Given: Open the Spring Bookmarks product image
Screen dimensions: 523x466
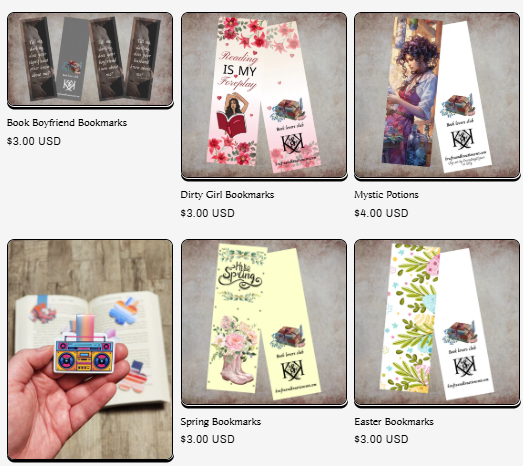Looking at the screenshot, I should [264, 323].
